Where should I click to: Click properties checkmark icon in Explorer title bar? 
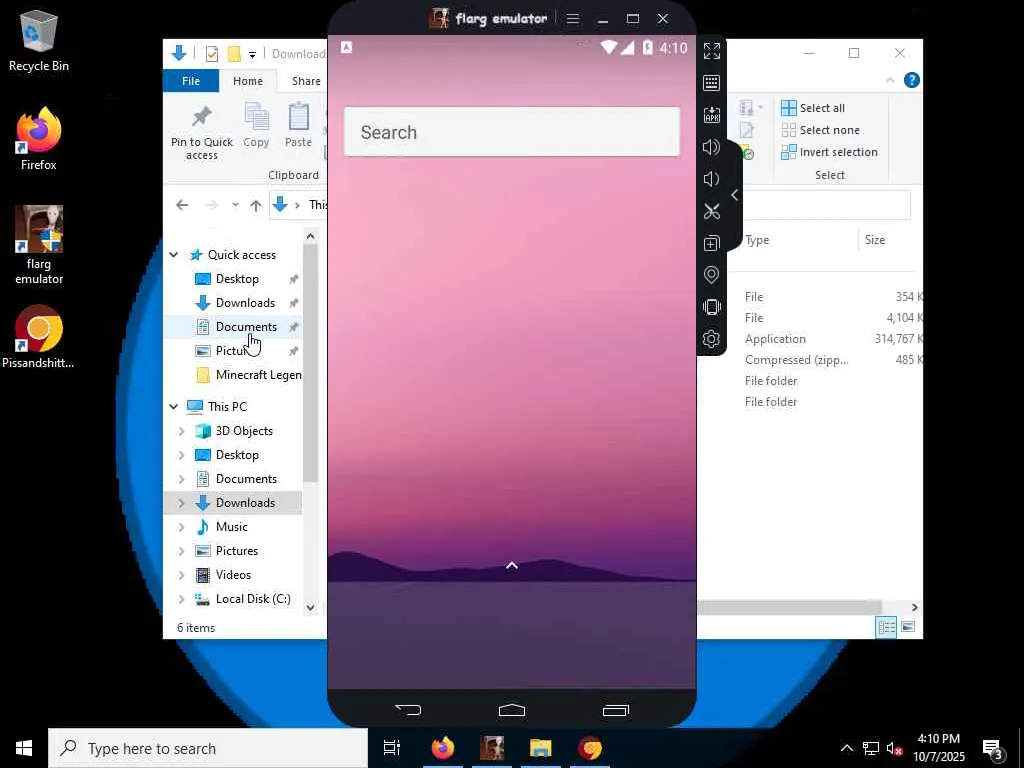click(212, 54)
